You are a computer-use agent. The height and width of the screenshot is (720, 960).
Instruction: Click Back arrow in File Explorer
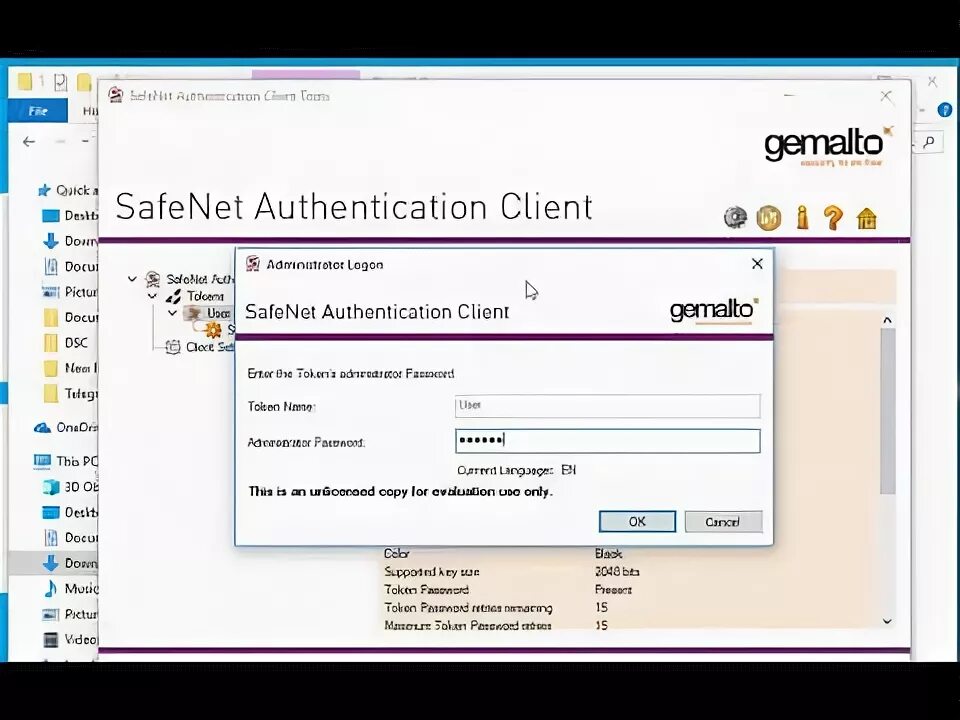coord(29,142)
